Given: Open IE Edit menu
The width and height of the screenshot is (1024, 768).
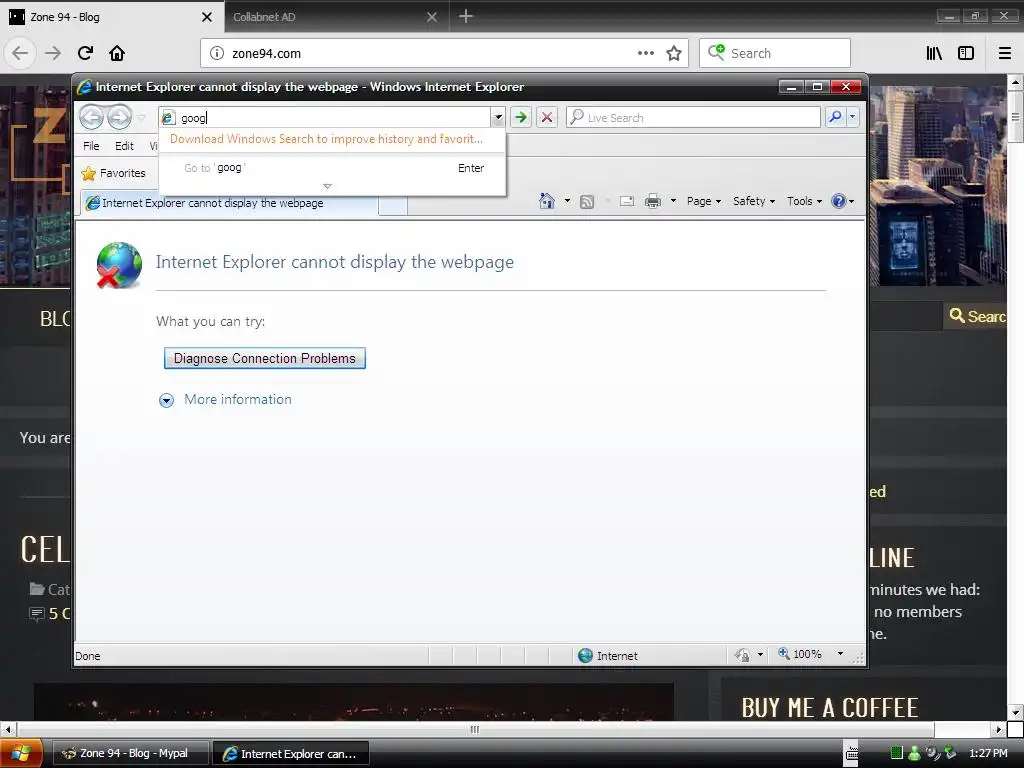Looking at the screenshot, I should (x=124, y=146).
